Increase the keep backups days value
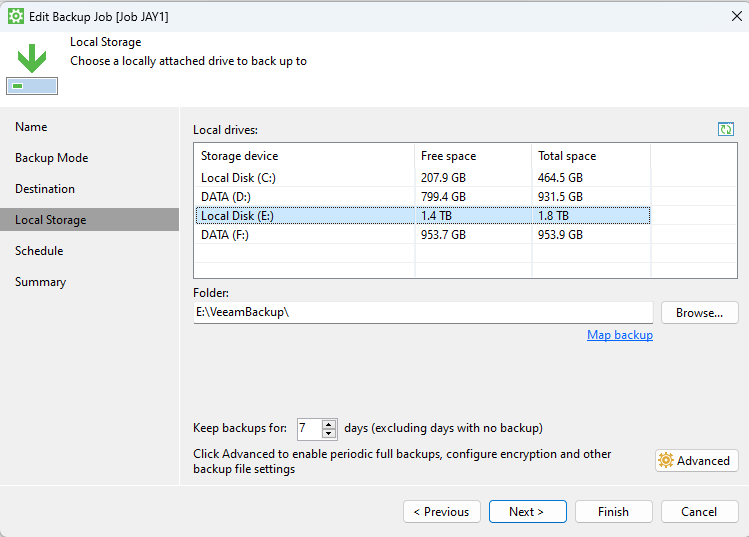 tap(329, 424)
